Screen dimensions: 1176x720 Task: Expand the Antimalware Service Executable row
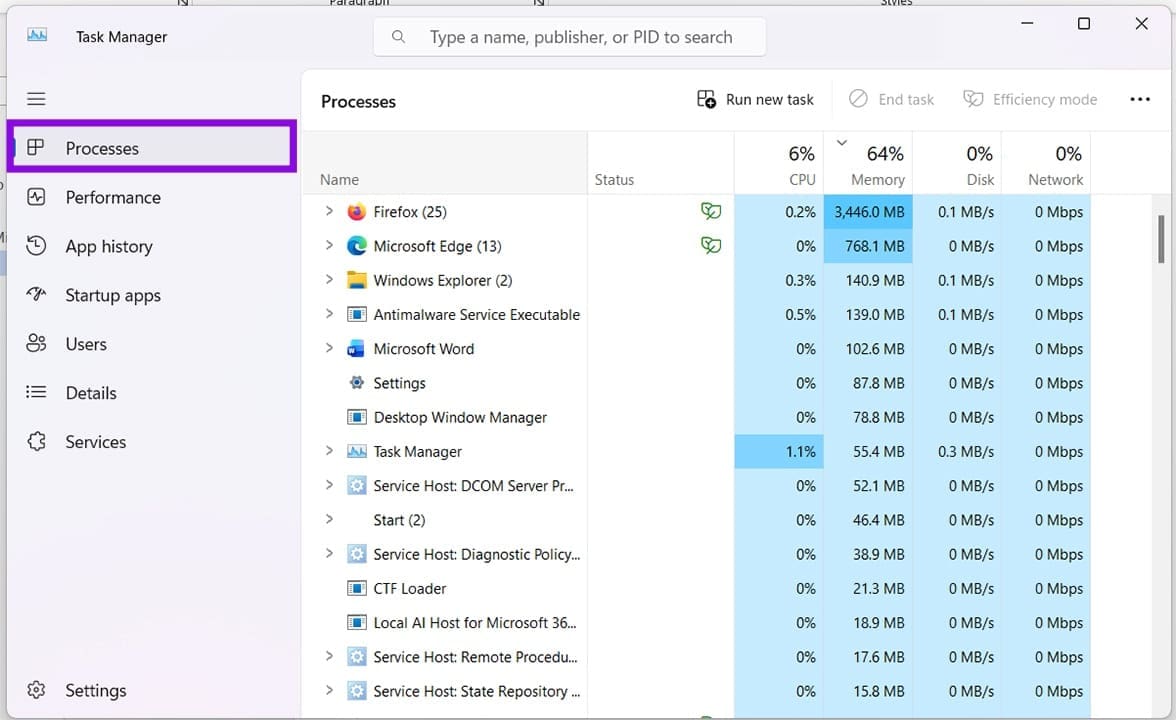(x=328, y=314)
